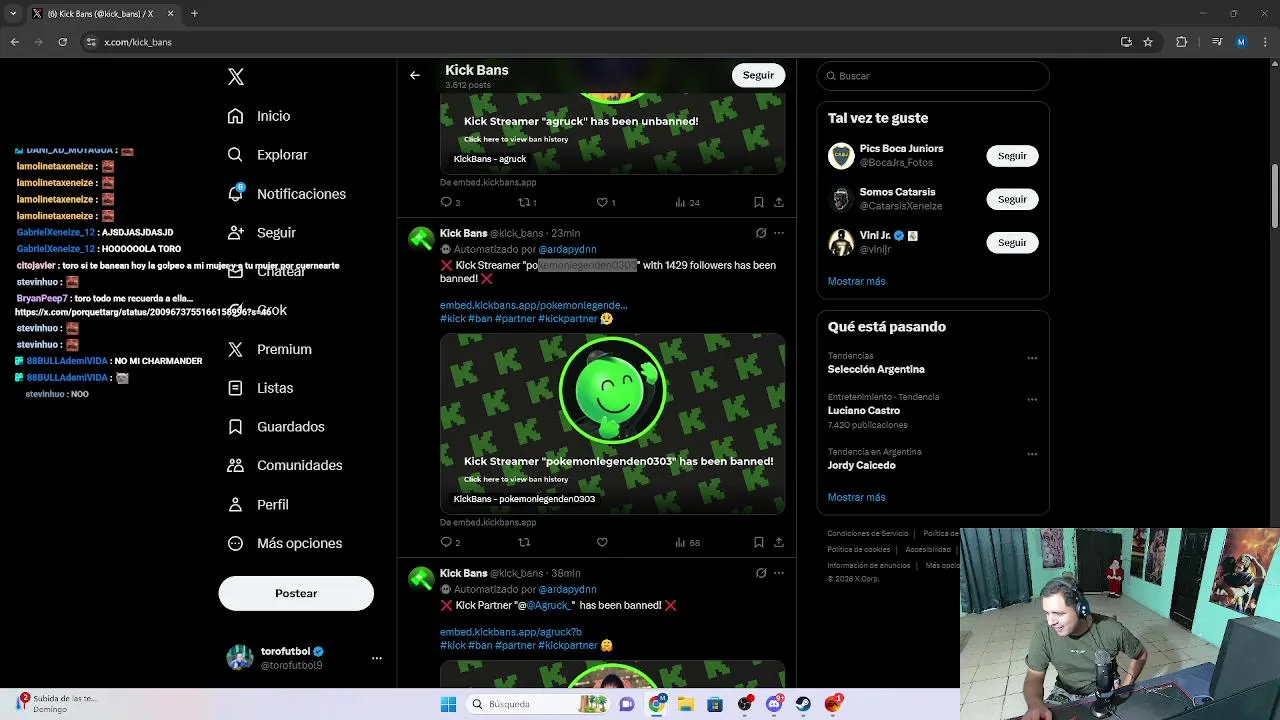Viewport: 1280px width, 720px height.
Task: Click #kickpartner hashtag in 23min post
Action: [568, 318]
